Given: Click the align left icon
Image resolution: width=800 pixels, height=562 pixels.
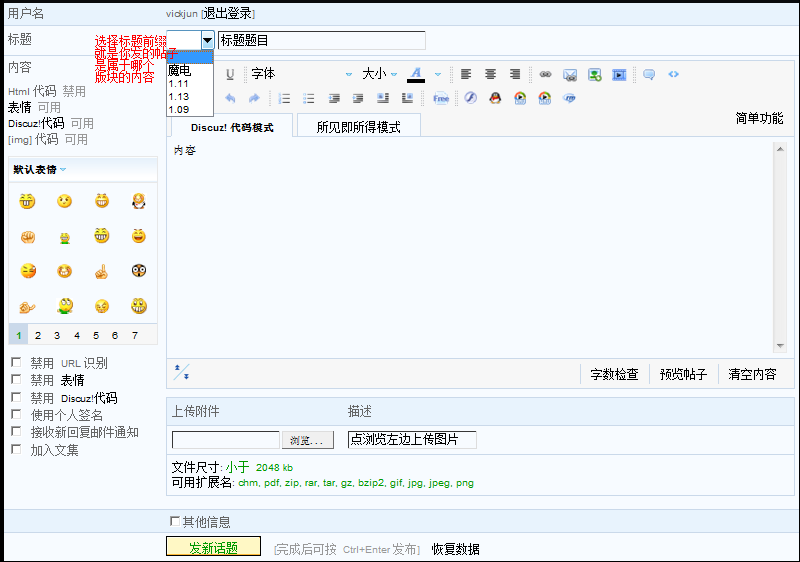Looking at the screenshot, I should pos(466,74).
